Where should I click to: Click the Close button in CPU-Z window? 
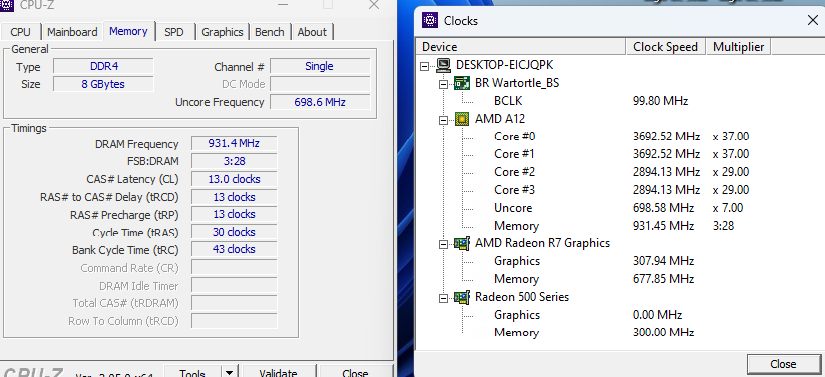[355, 372]
